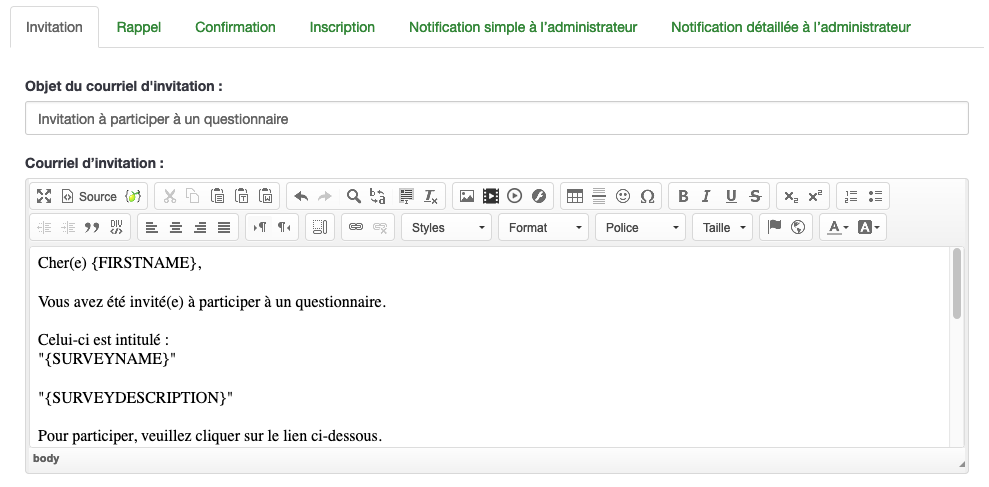Toggle Source code view
This screenshot has width=989, height=487.
89,197
